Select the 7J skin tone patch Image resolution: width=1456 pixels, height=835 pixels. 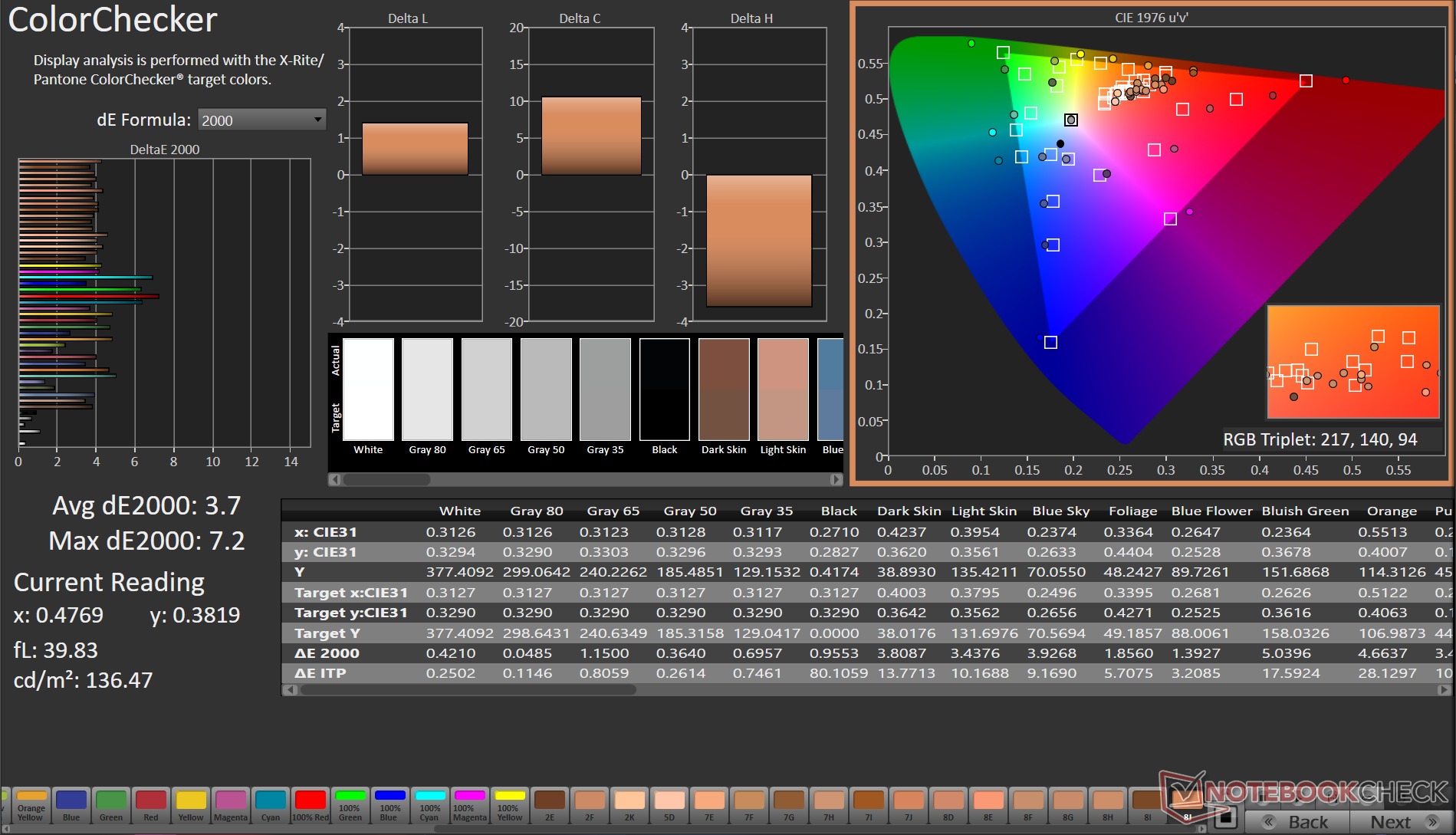click(909, 806)
